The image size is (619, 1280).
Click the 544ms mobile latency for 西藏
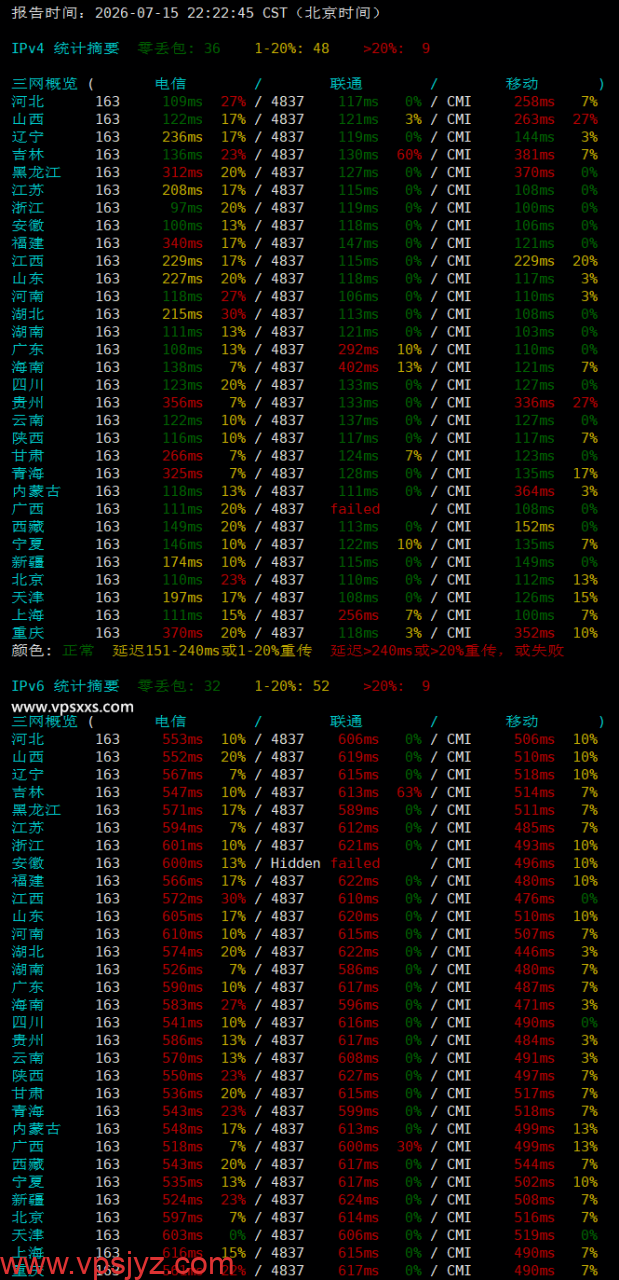[x=534, y=1165]
